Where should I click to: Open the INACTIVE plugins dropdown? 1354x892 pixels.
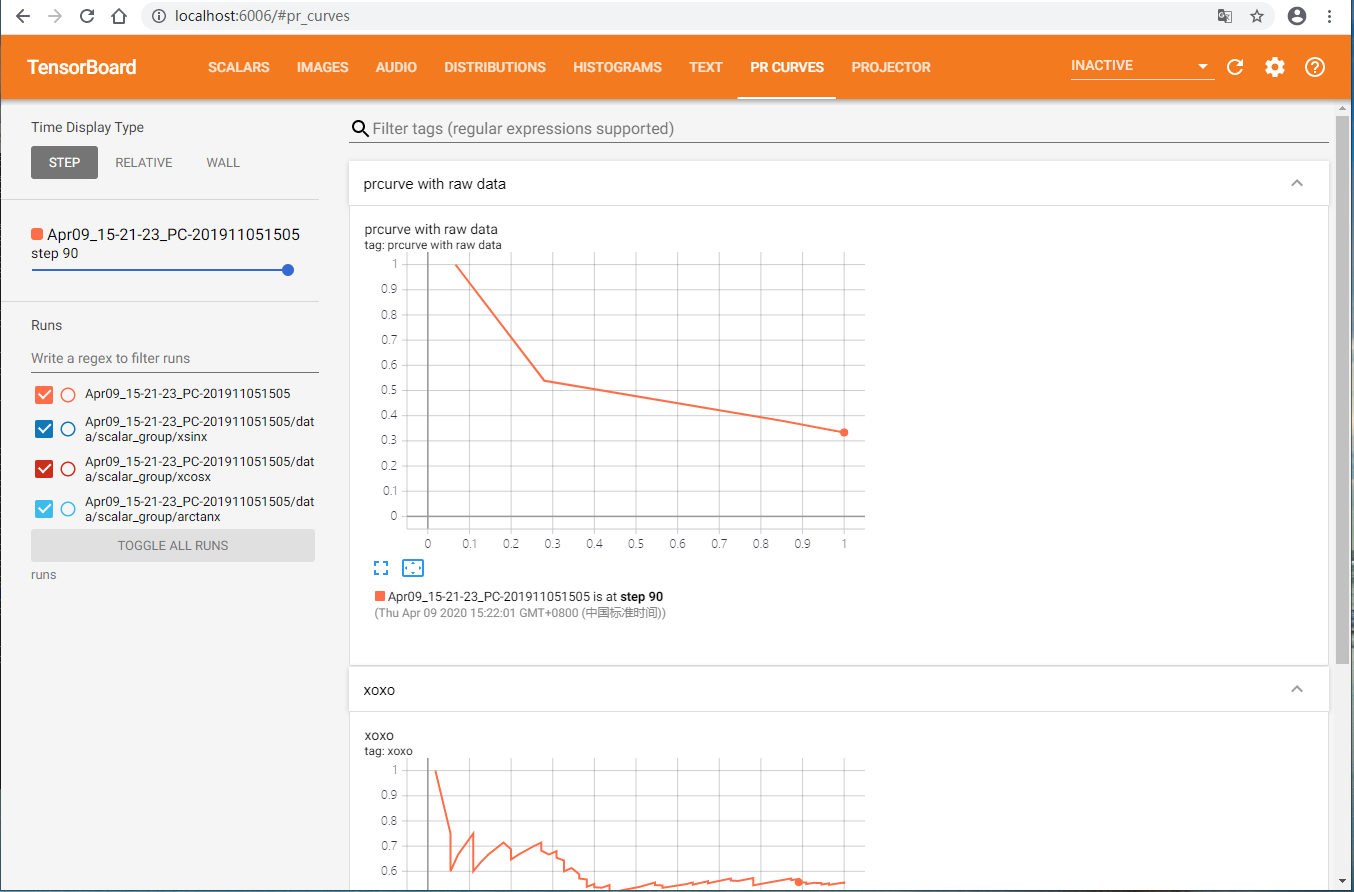(x=1142, y=66)
